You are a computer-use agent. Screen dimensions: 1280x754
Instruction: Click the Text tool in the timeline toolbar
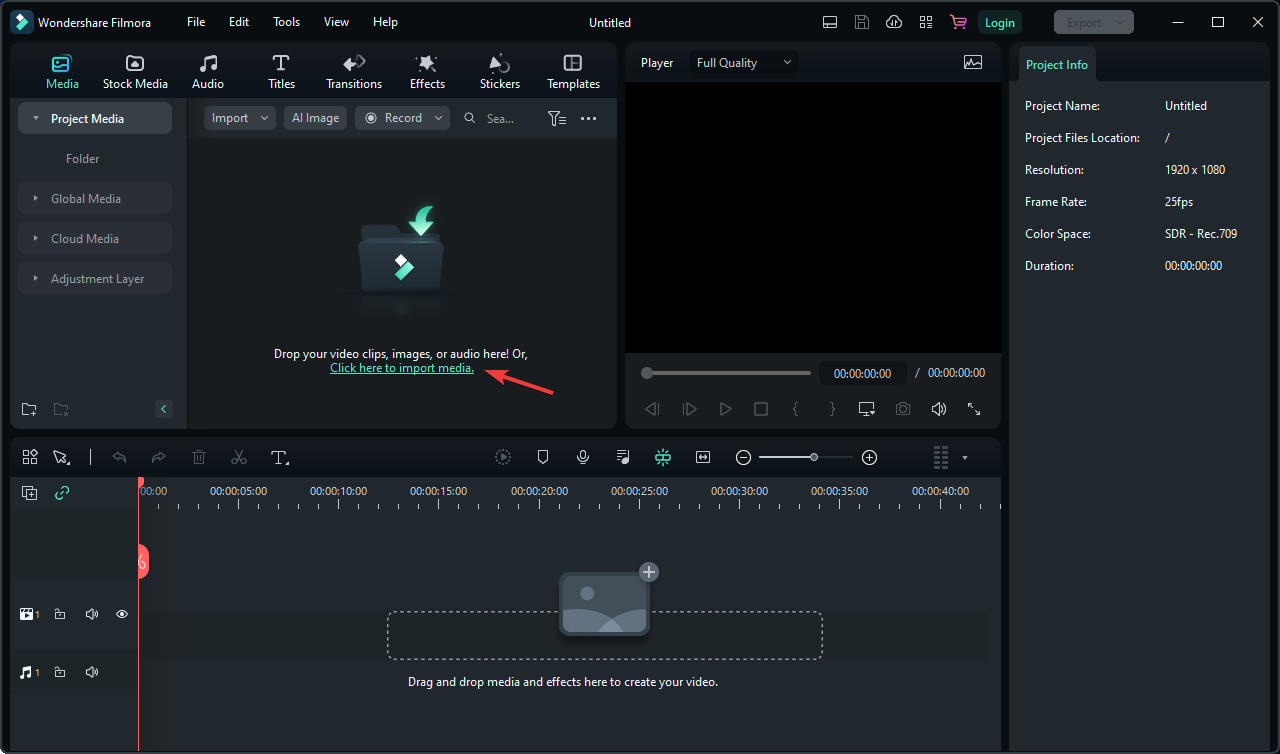(x=280, y=457)
